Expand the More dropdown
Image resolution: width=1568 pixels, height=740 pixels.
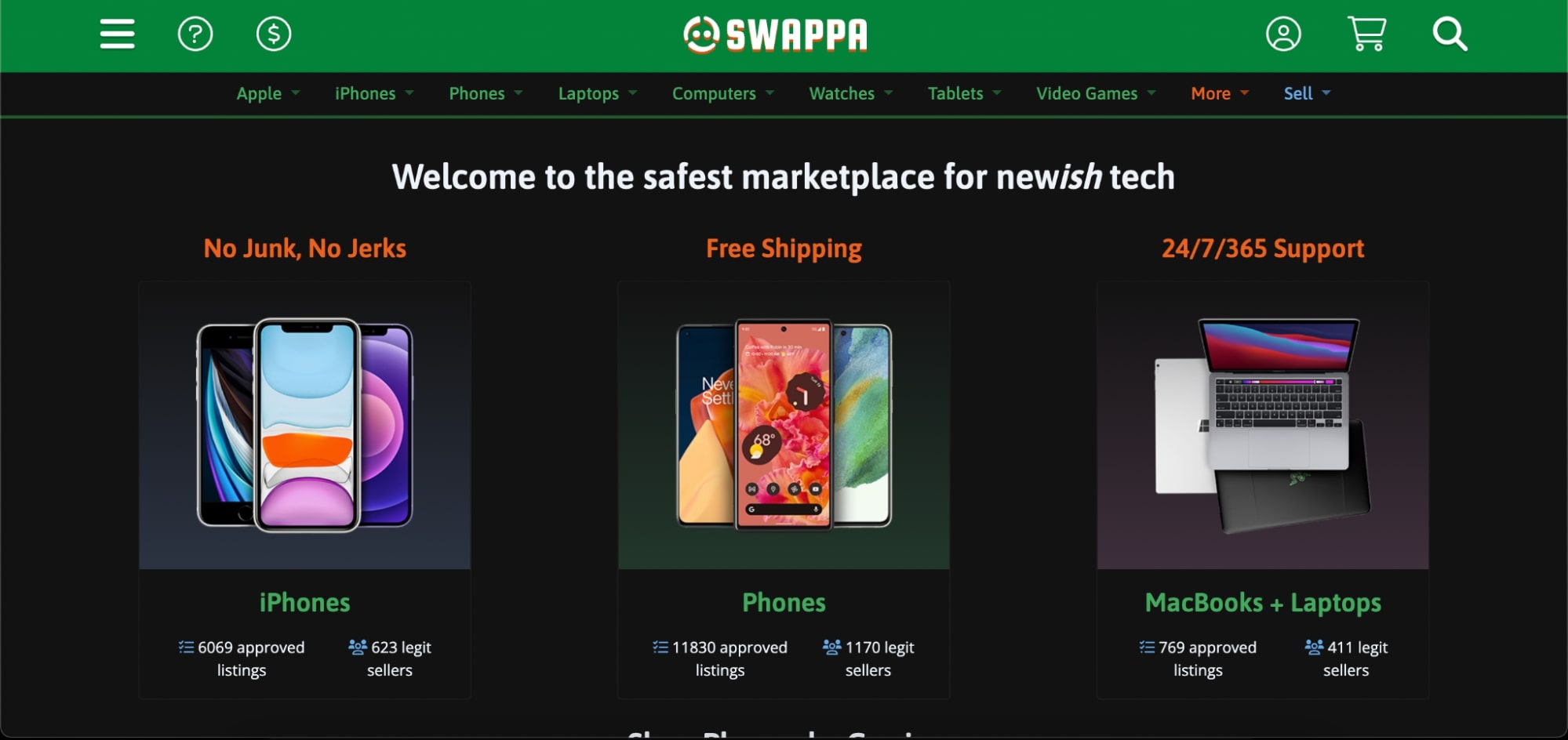(1220, 93)
